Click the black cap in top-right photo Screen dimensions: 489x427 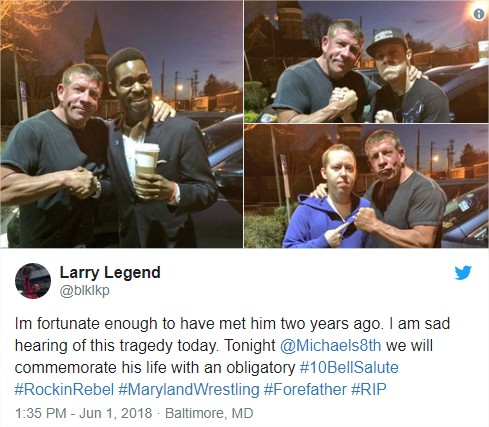(x=387, y=41)
